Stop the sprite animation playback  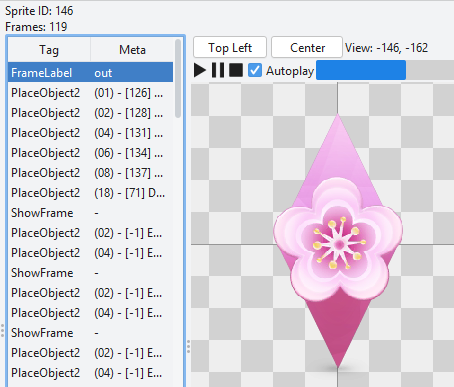(236, 70)
